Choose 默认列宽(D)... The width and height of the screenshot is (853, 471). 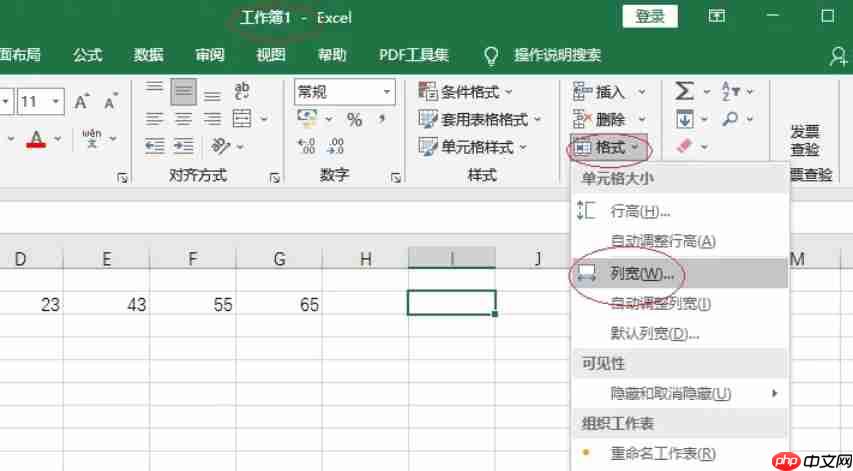[679, 333]
